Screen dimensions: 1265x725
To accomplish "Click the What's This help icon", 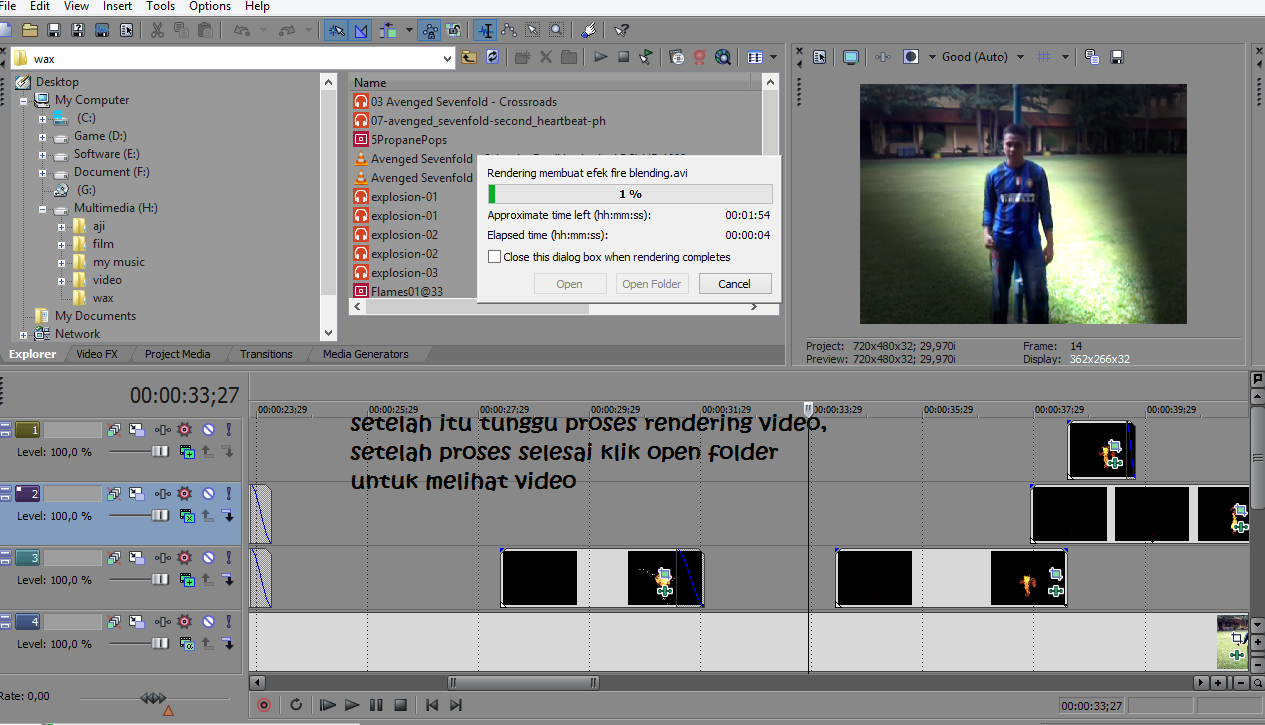I will coord(621,29).
